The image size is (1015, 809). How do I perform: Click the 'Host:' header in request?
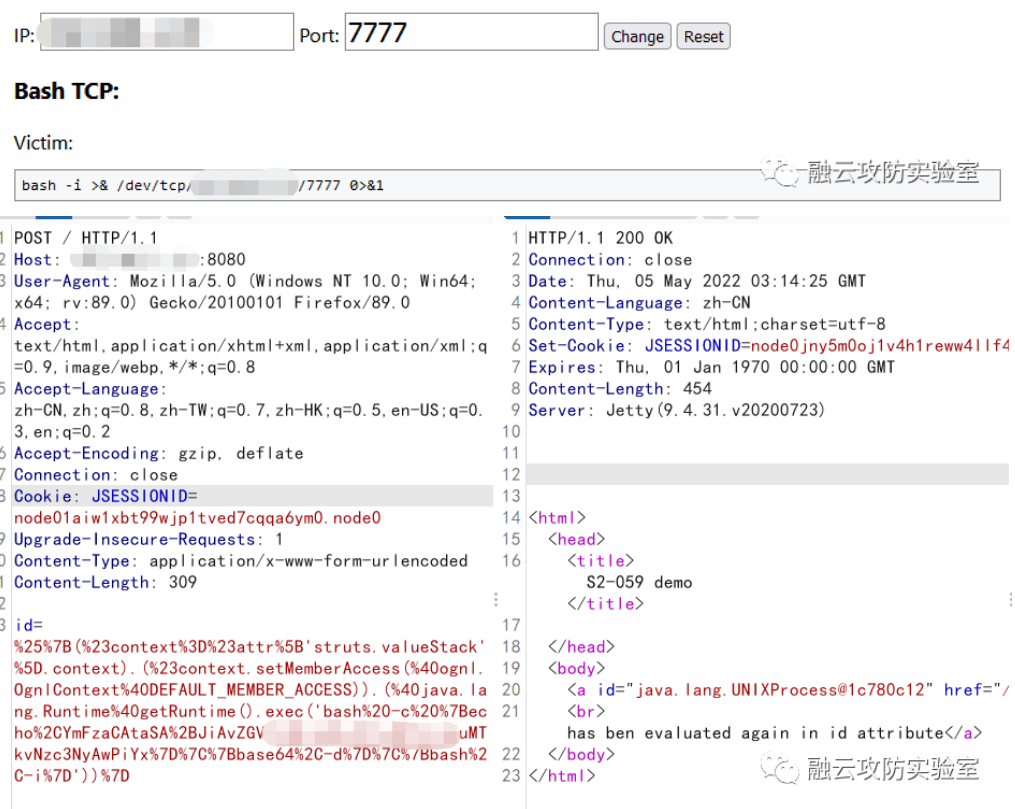[37, 260]
